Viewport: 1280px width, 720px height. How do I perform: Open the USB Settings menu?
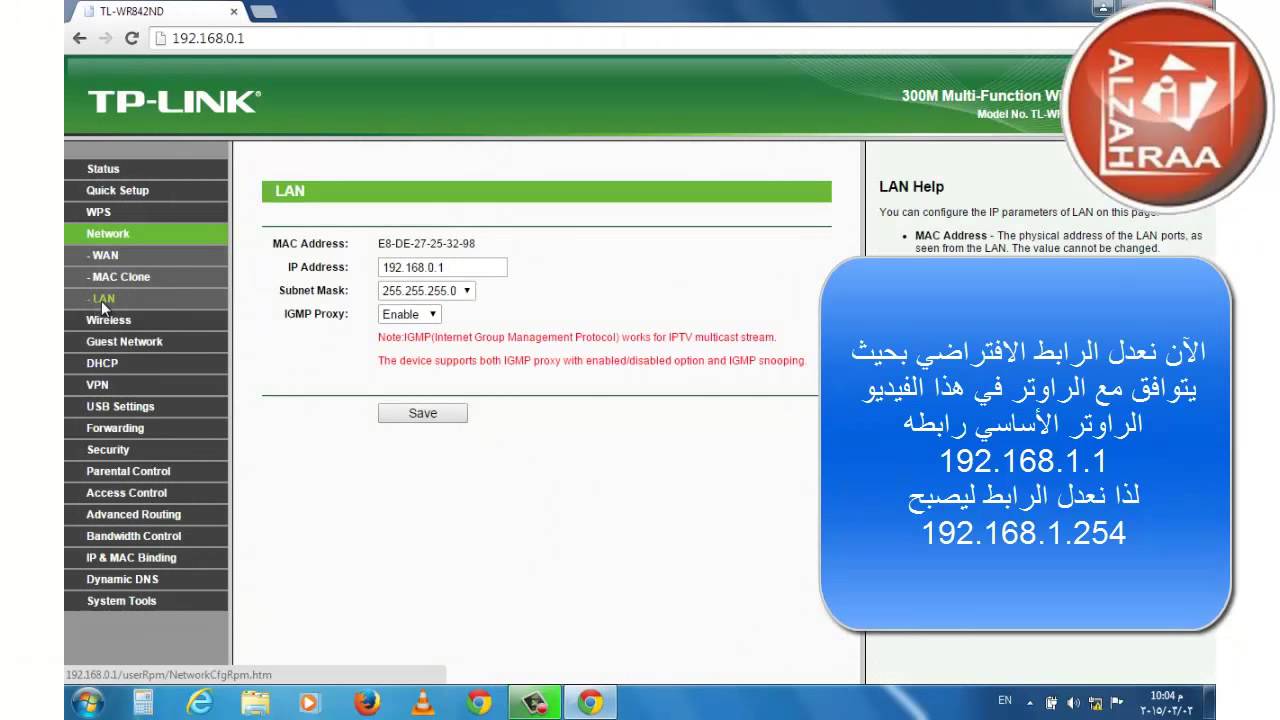[x=146, y=406]
